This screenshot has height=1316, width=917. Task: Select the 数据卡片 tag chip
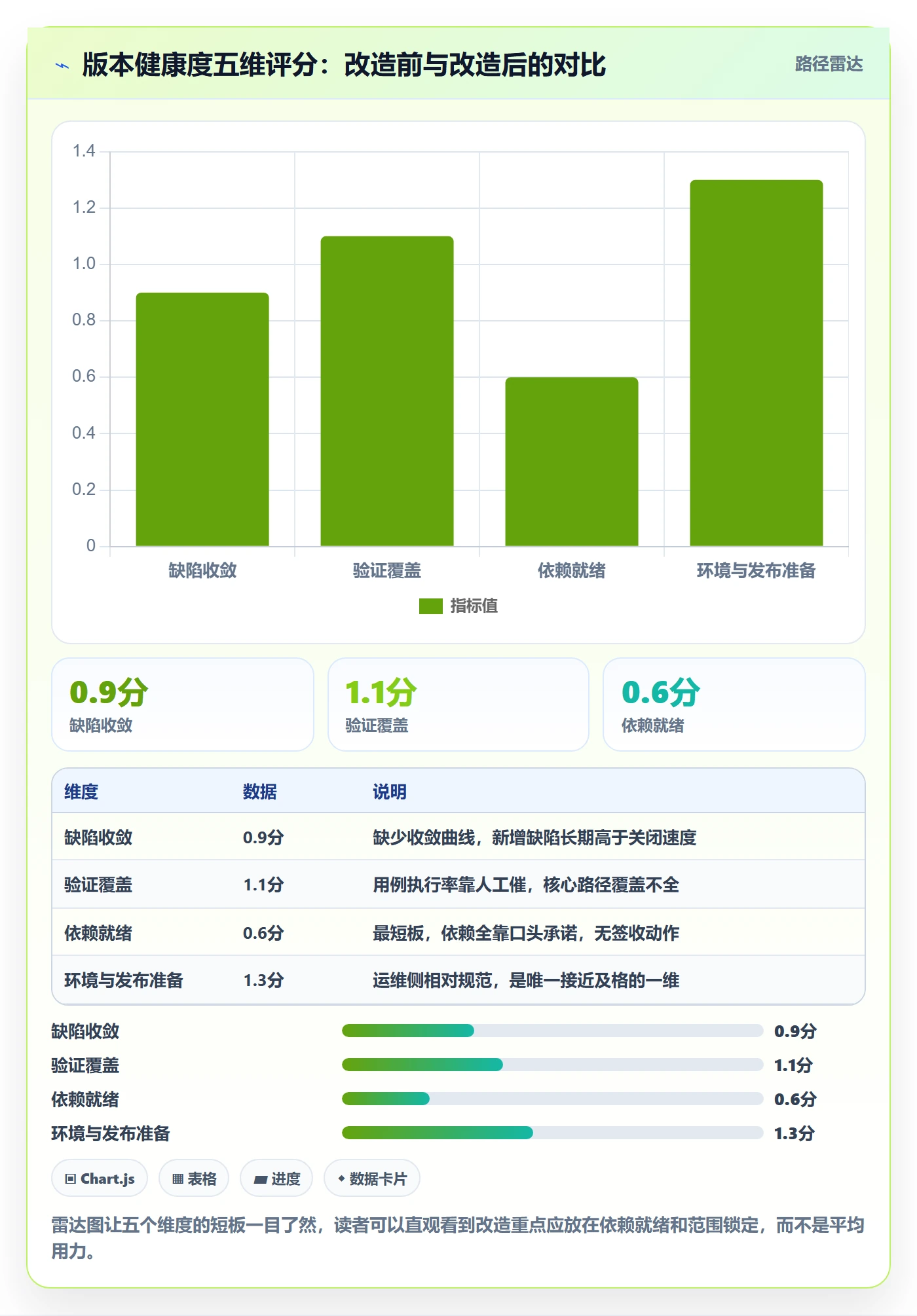pos(372,1179)
